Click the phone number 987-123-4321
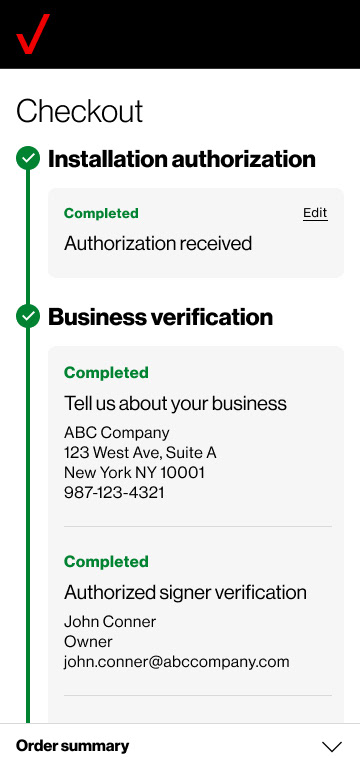 pyautogui.click(x=114, y=493)
